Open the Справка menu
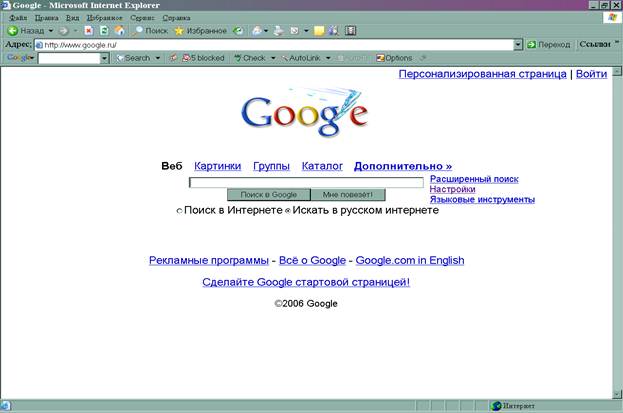This screenshot has height=413, width=623. pyautogui.click(x=176, y=18)
